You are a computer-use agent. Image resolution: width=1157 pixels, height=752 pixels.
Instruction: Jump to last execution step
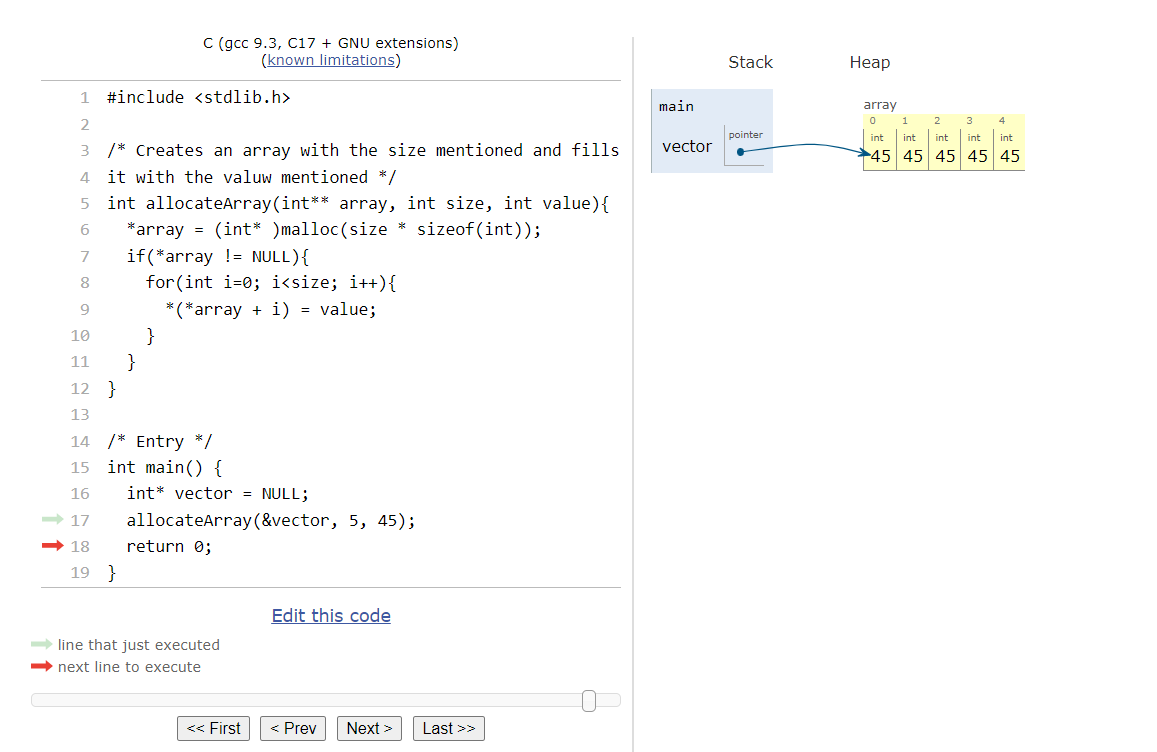448,728
